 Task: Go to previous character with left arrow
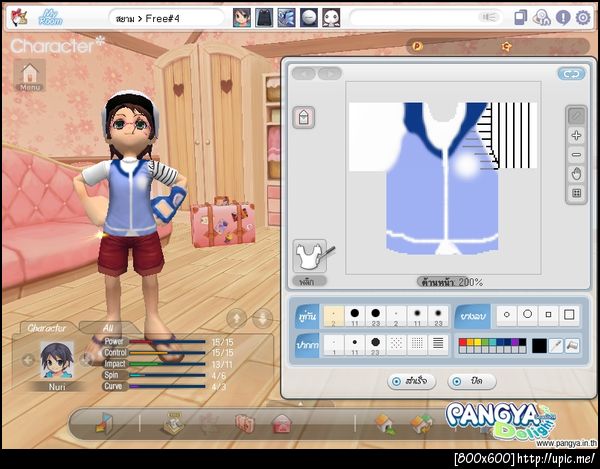pyautogui.click(x=28, y=360)
